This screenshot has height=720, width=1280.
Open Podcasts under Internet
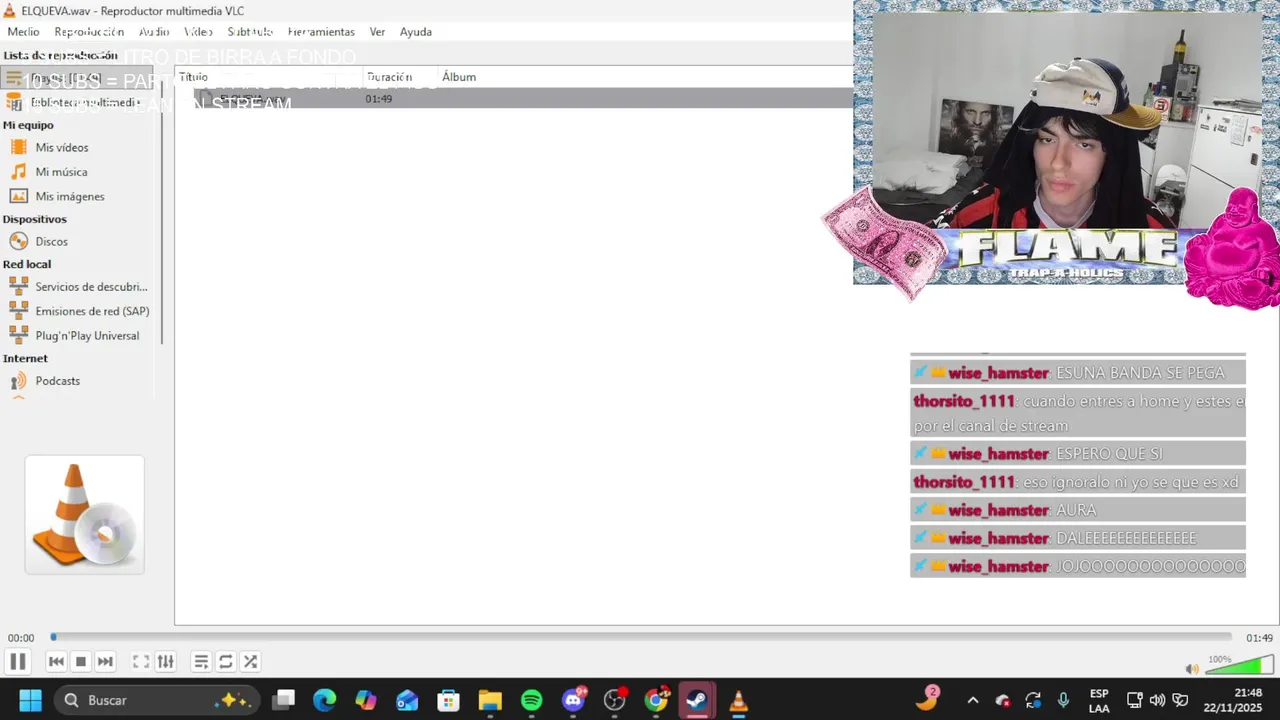point(58,380)
